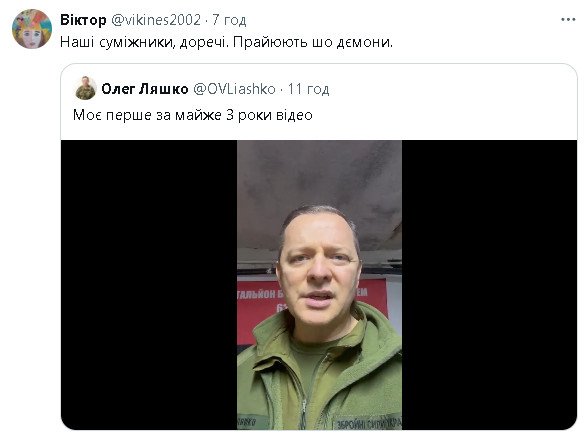Open the Олег Ляшко display name in quote
The image size is (588, 441).
click(145, 89)
